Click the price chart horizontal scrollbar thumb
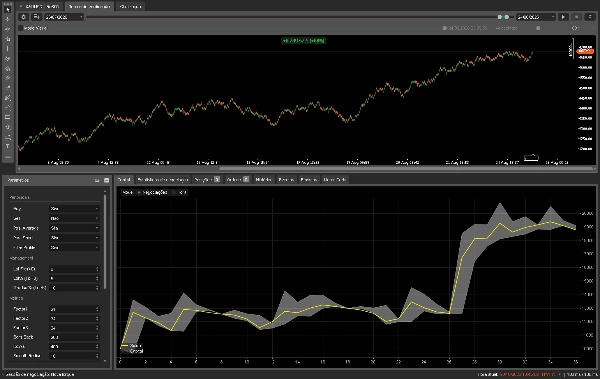Image resolution: width=600 pixels, height=379 pixels. tap(406, 168)
